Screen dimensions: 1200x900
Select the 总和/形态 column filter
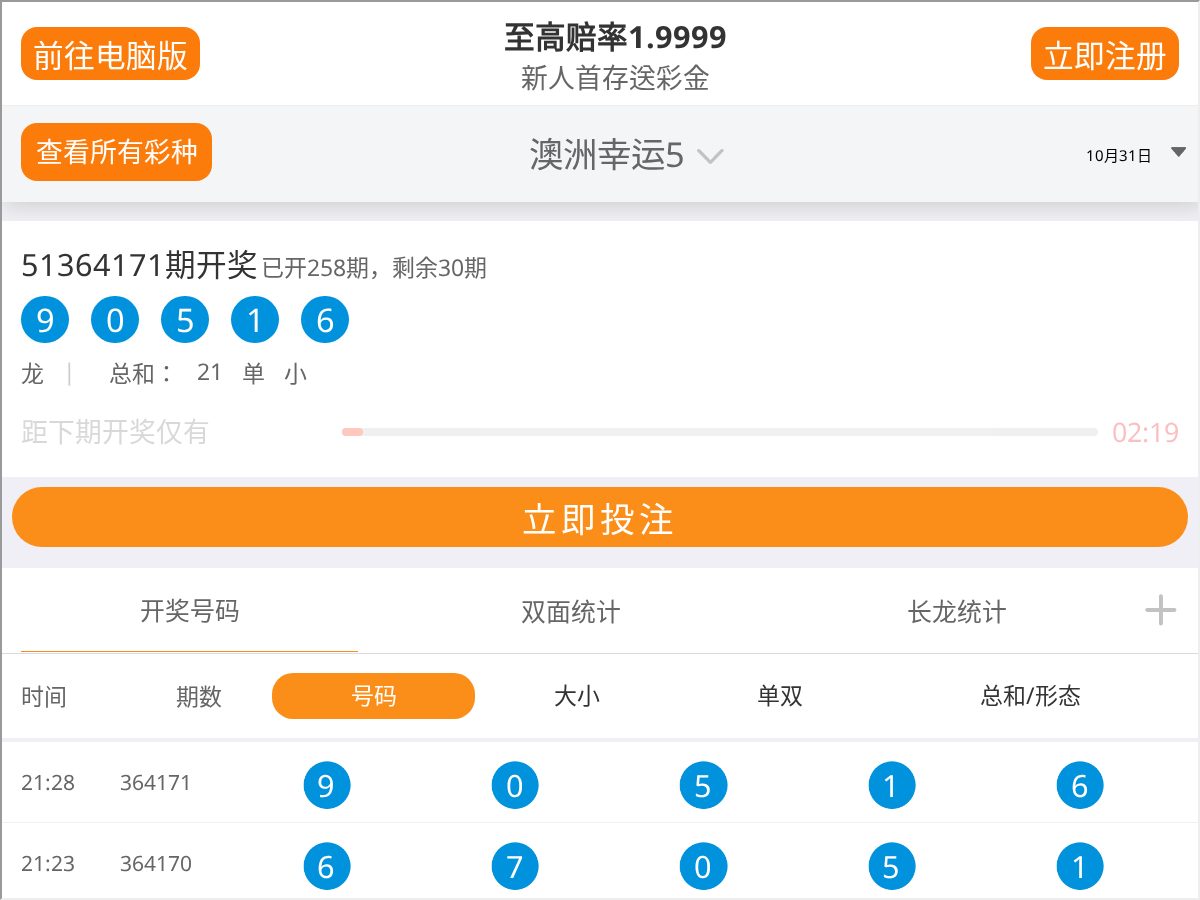[1030, 696]
